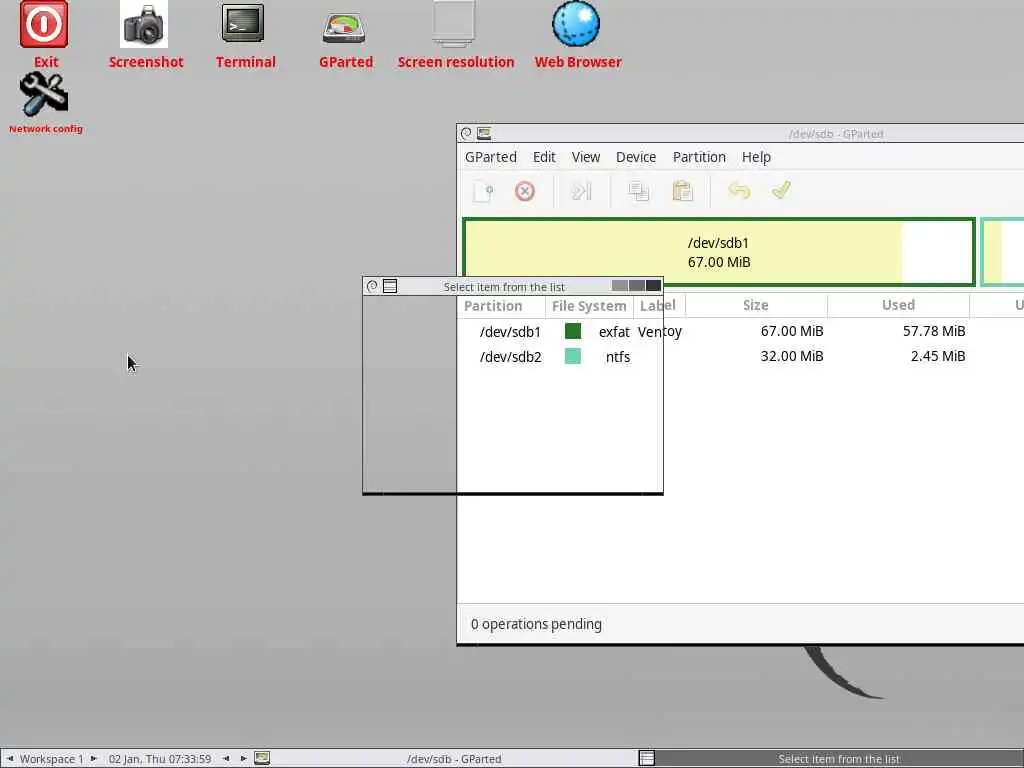
Task: Click the Resize/Move toolbar icon
Action: pos(581,191)
